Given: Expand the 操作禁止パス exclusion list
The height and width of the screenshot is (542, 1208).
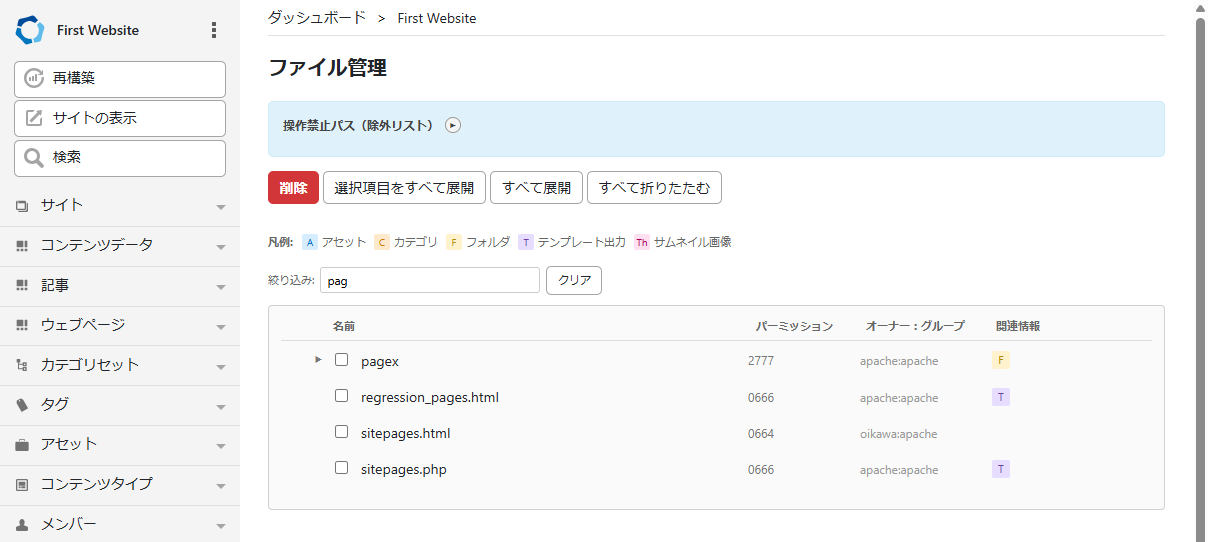Looking at the screenshot, I should [453, 126].
